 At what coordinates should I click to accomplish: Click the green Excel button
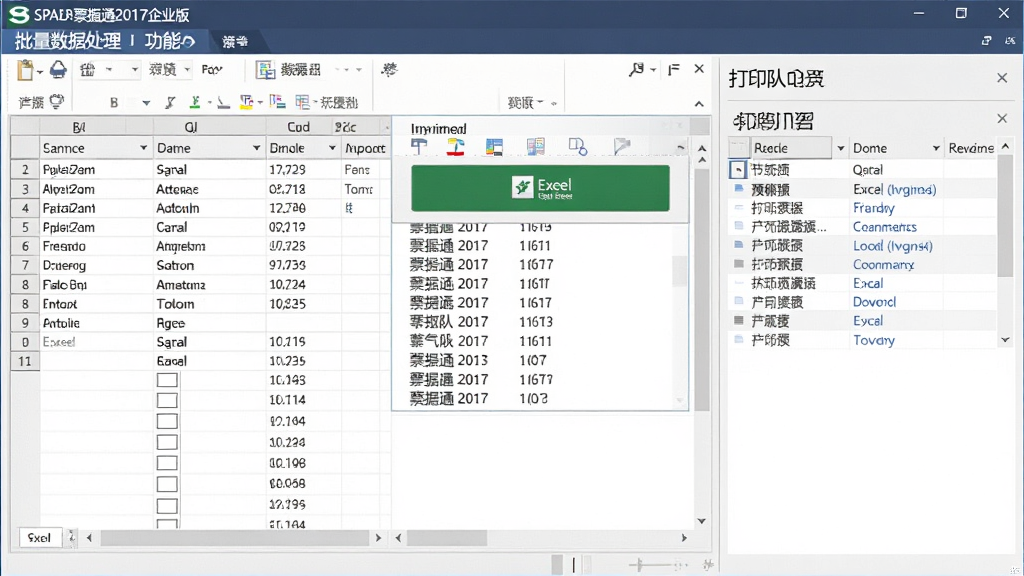[x=540, y=187]
